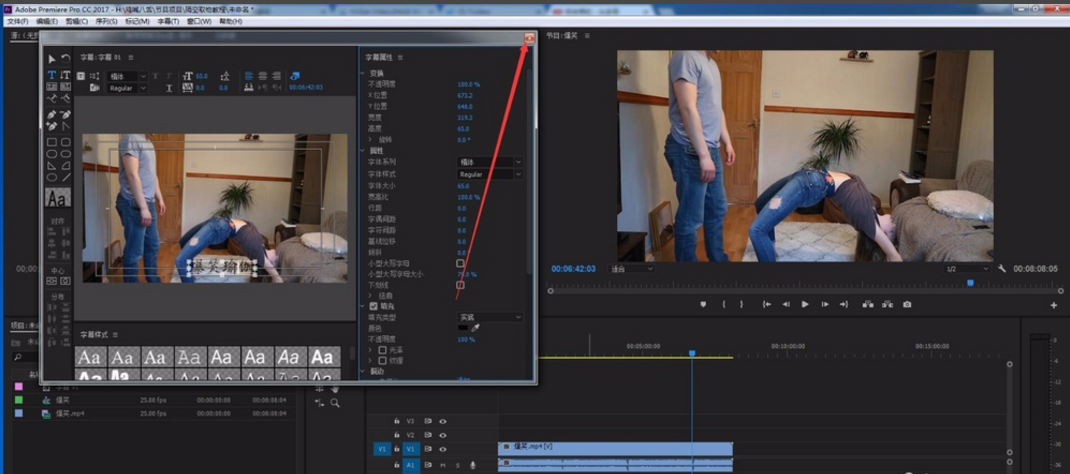Select the Rotation tool in titler
The height and width of the screenshot is (474, 1070).
pos(66,59)
